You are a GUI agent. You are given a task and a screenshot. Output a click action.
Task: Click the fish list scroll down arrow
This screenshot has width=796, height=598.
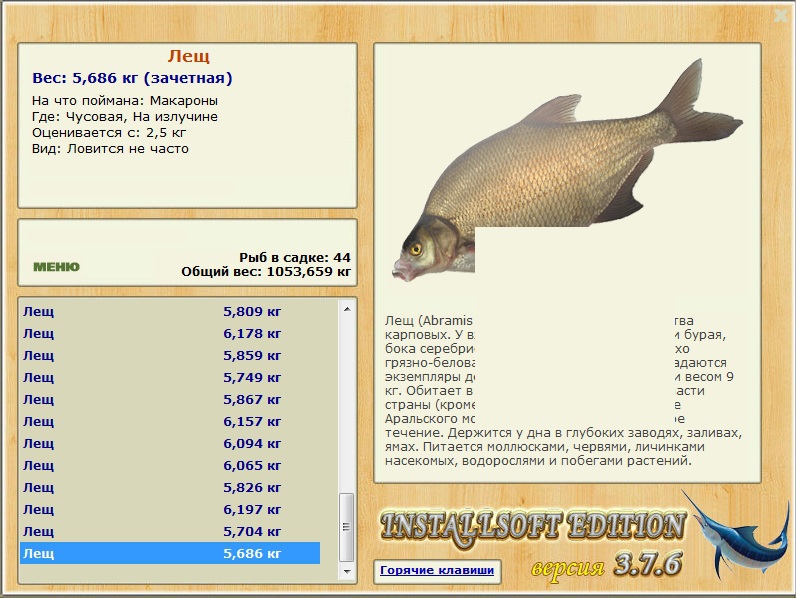347,572
